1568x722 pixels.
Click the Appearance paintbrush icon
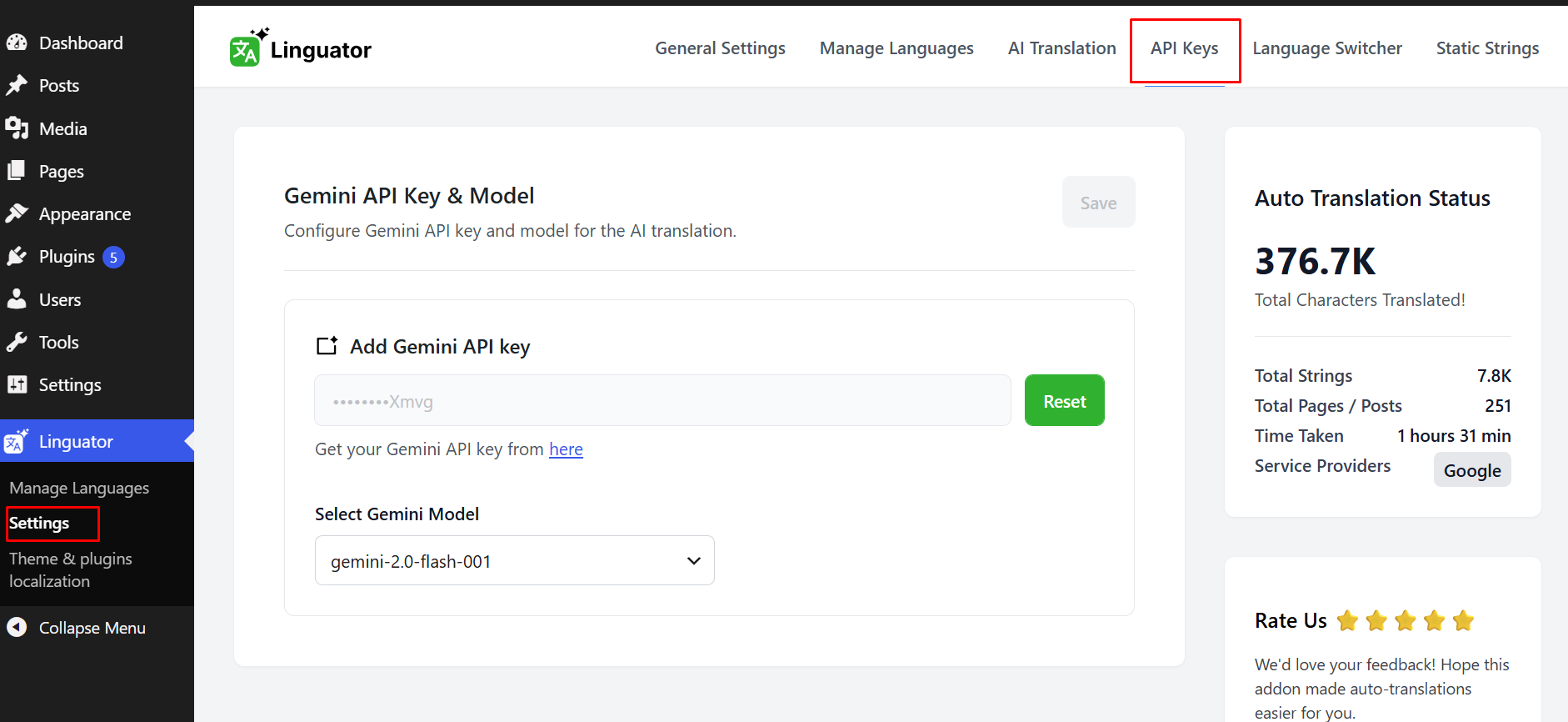point(17,213)
